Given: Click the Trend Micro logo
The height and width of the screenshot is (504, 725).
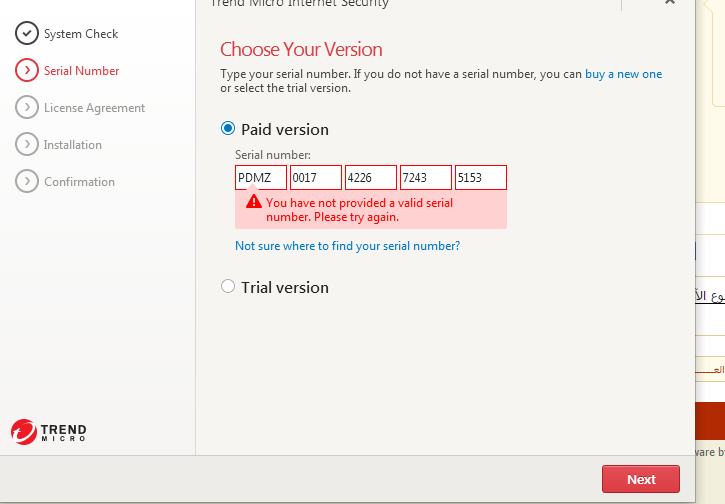Looking at the screenshot, I should (49, 432).
